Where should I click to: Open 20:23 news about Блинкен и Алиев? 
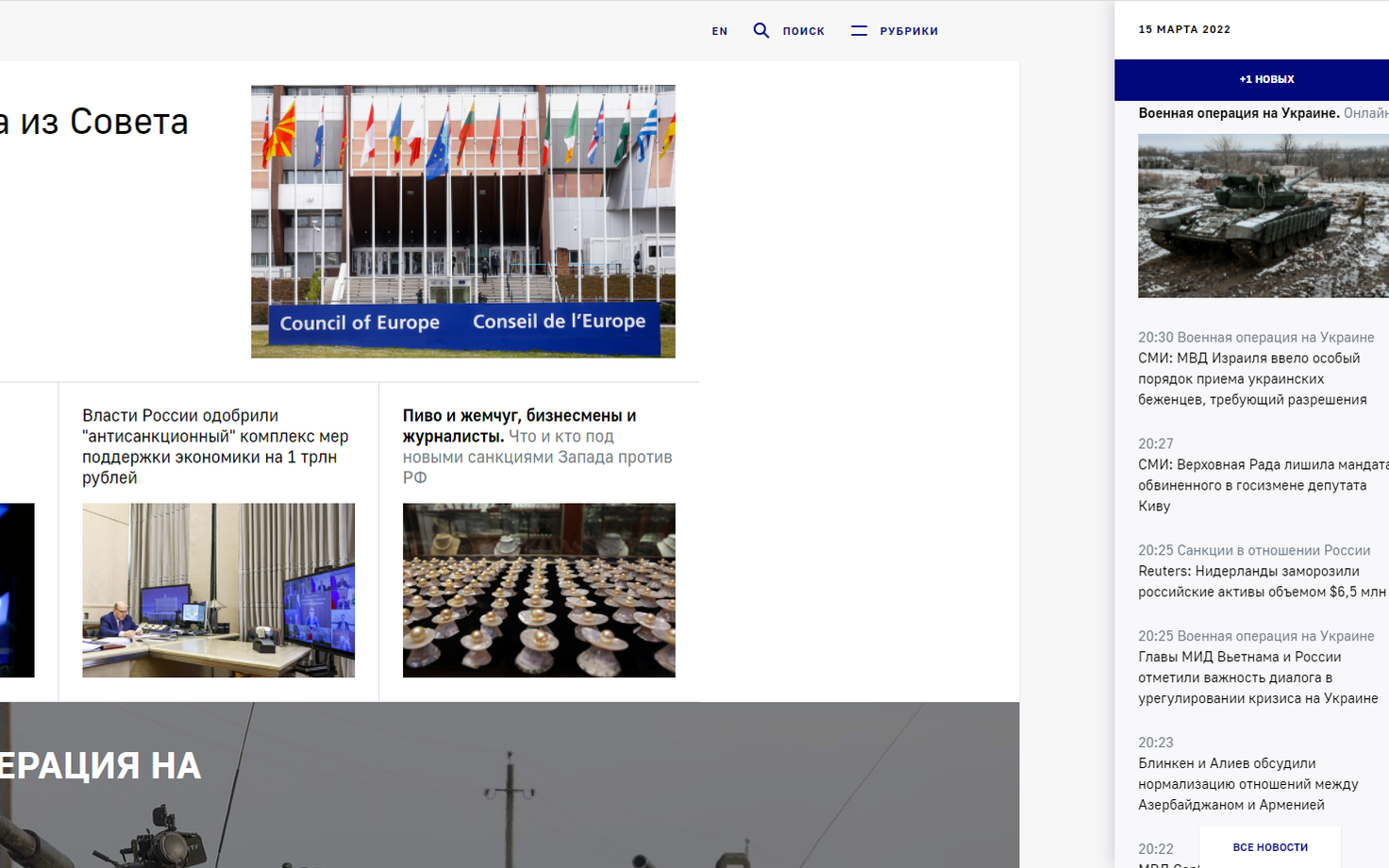(x=1248, y=784)
